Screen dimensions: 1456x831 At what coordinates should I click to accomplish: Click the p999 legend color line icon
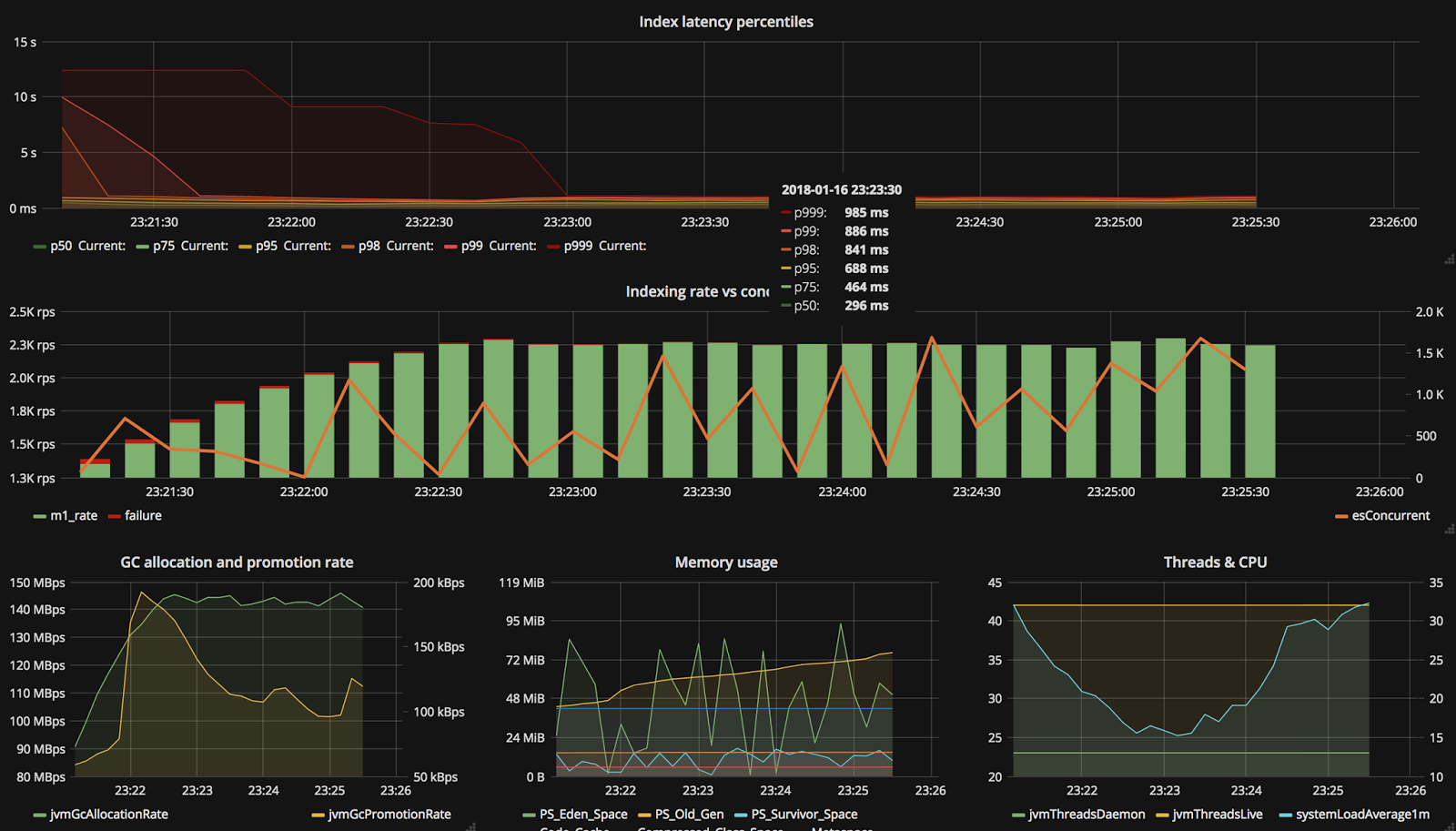click(552, 247)
